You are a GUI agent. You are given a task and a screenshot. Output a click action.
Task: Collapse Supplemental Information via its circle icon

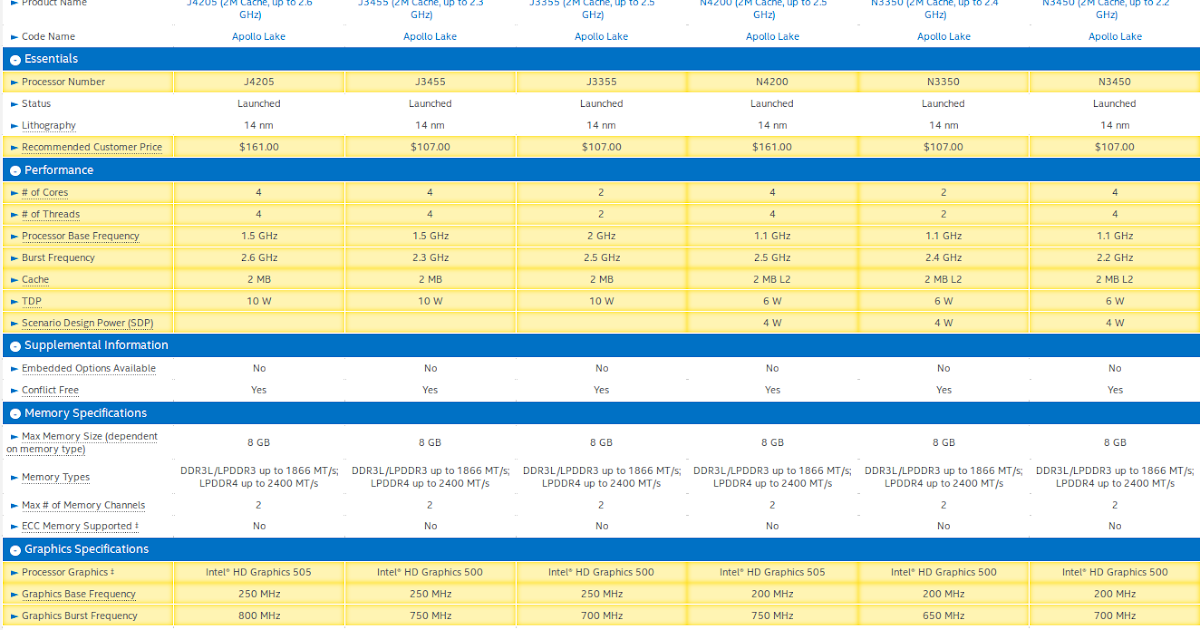coord(15,346)
